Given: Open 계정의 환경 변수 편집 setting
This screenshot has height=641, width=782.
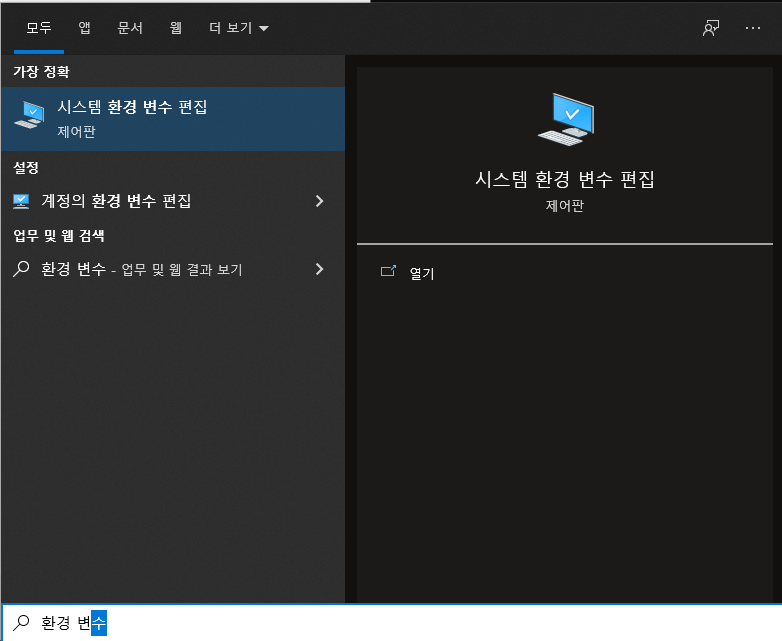Looking at the screenshot, I should pyautogui.click(x=173, y=201).
